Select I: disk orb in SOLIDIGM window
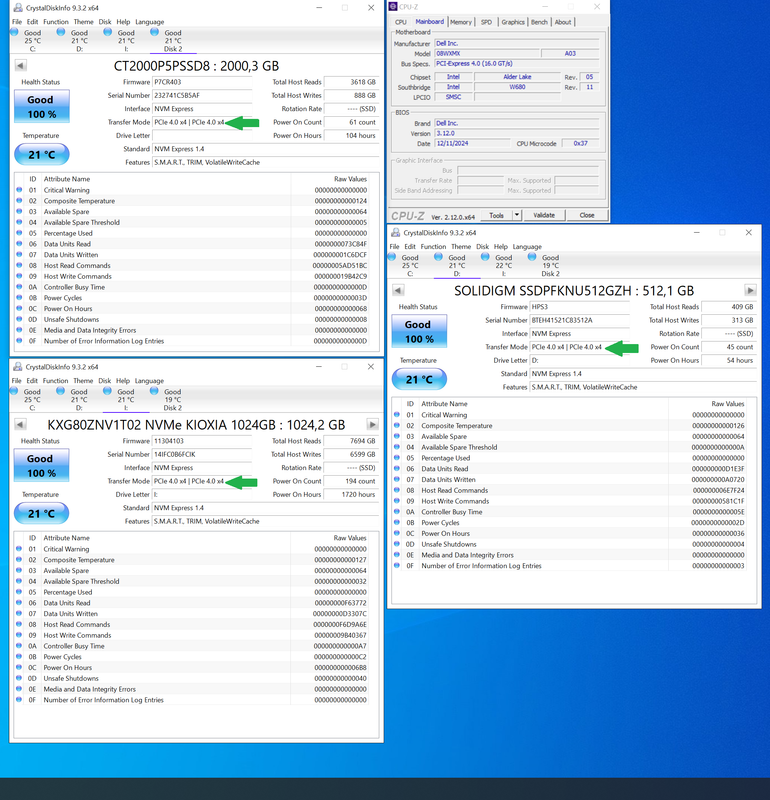 point(485,257)
